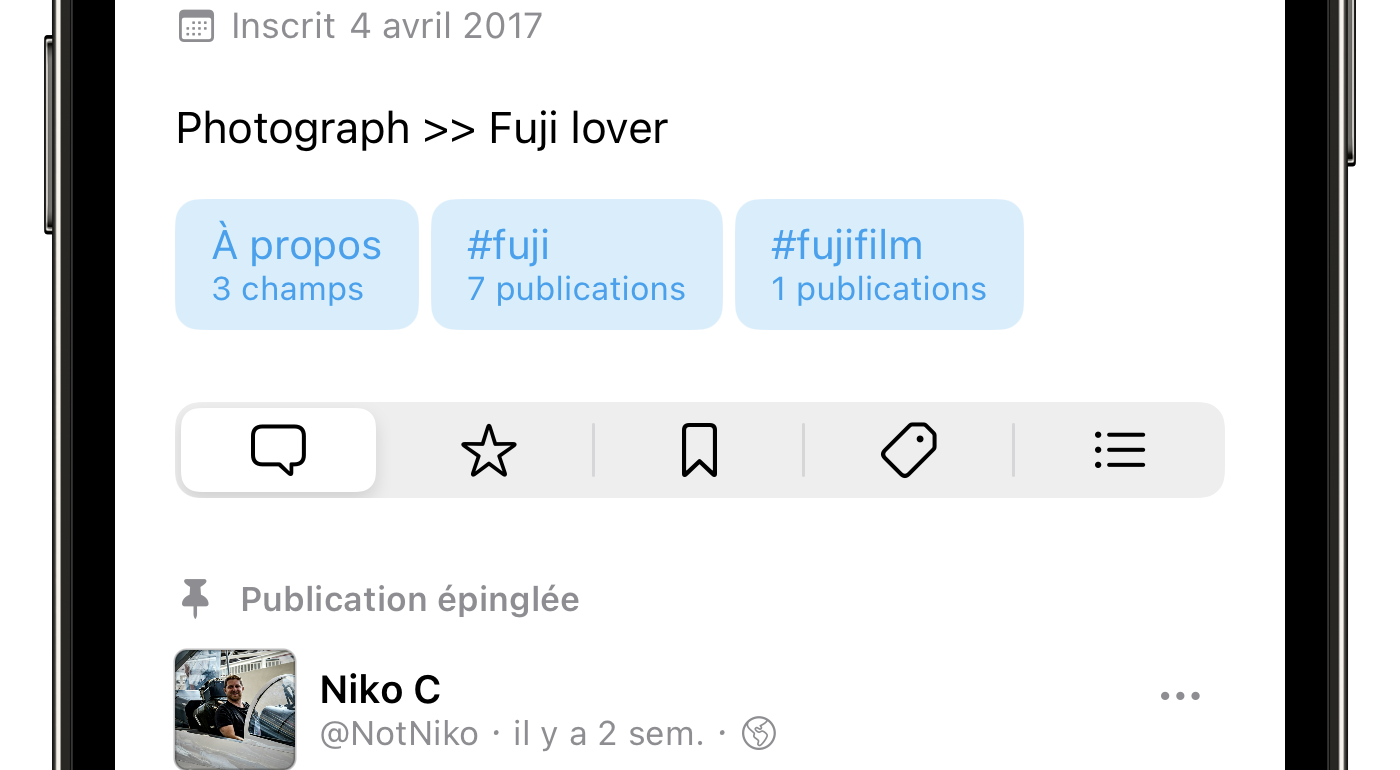The height and width of the screenshot is (770, 1400).
Task: Click the @NotNiko handle
Action: pyautogui.click(x=399, y=734)
